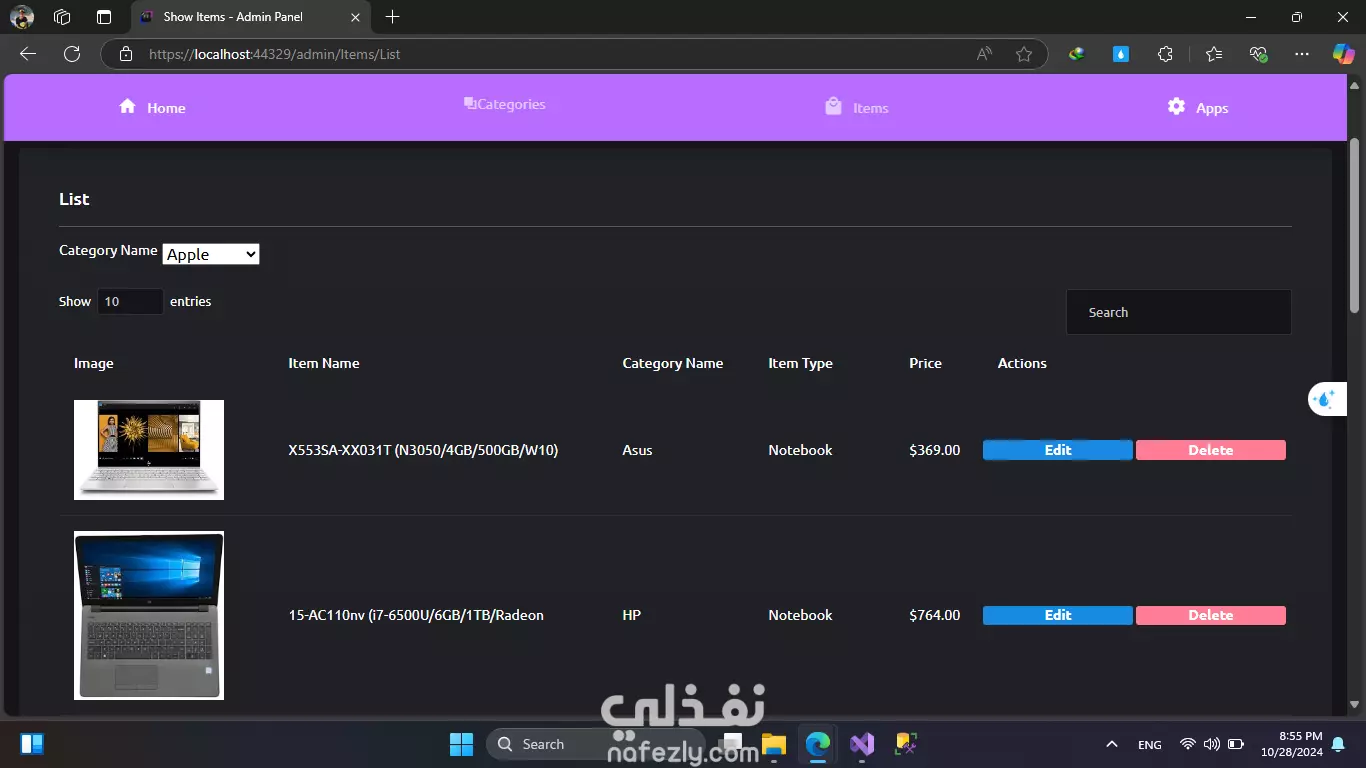The image size is (1366, 768).
Task: Sort by Item Type column header
Action: (800, 363)
